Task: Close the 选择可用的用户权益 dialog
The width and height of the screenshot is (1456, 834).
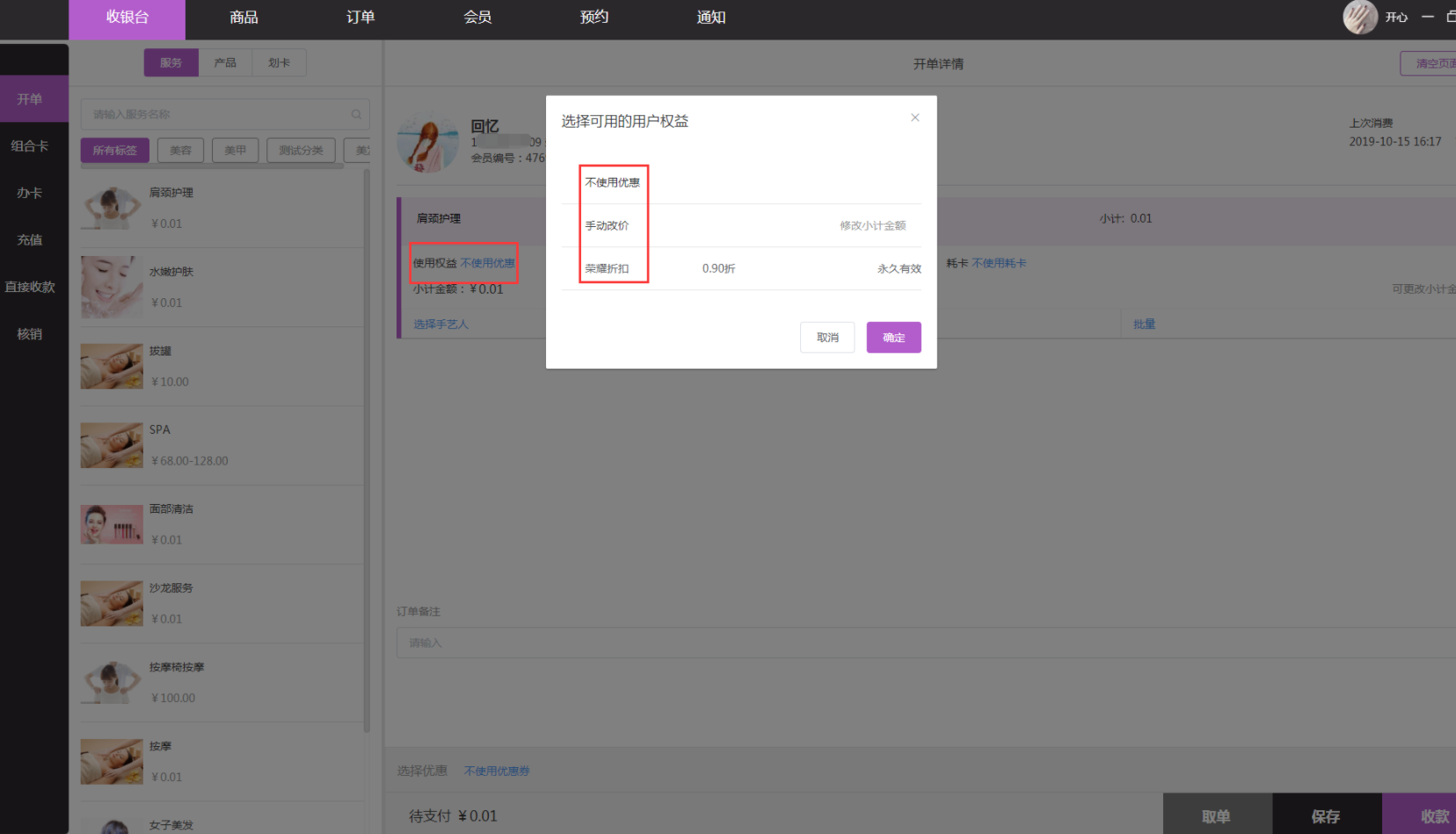Action: [x=915, y=117]
